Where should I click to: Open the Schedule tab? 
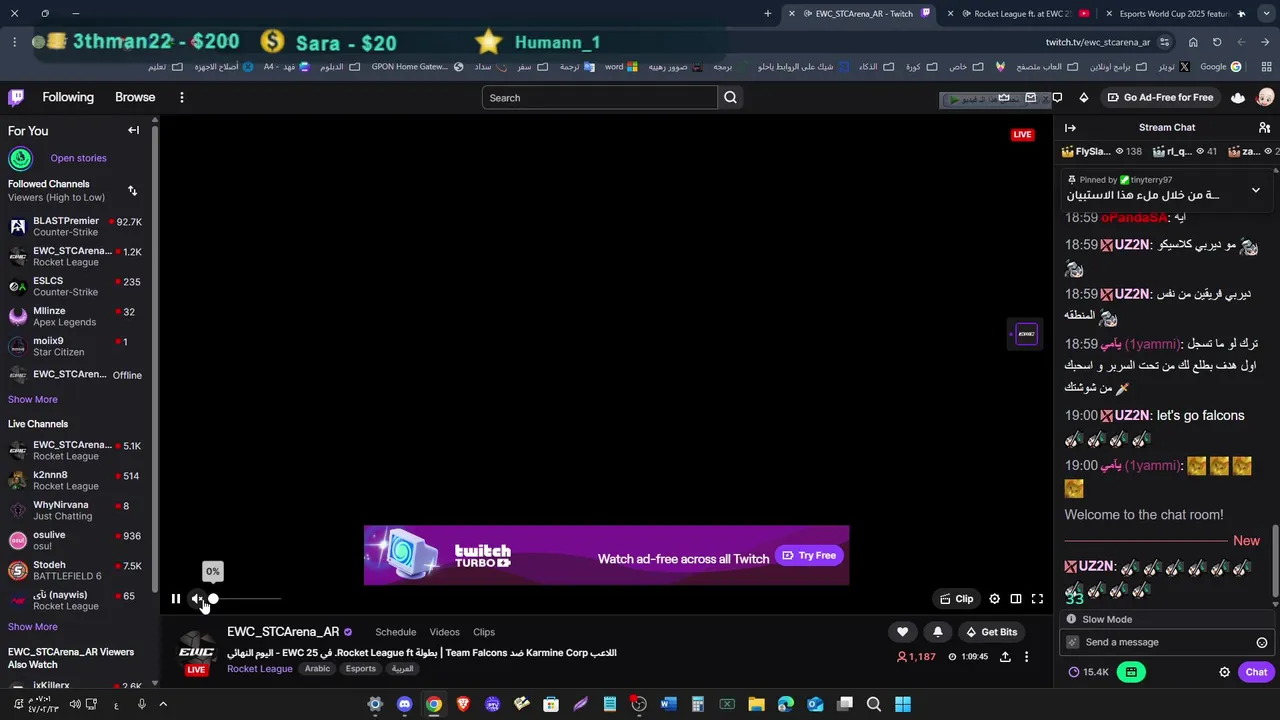tap(395, 632)
